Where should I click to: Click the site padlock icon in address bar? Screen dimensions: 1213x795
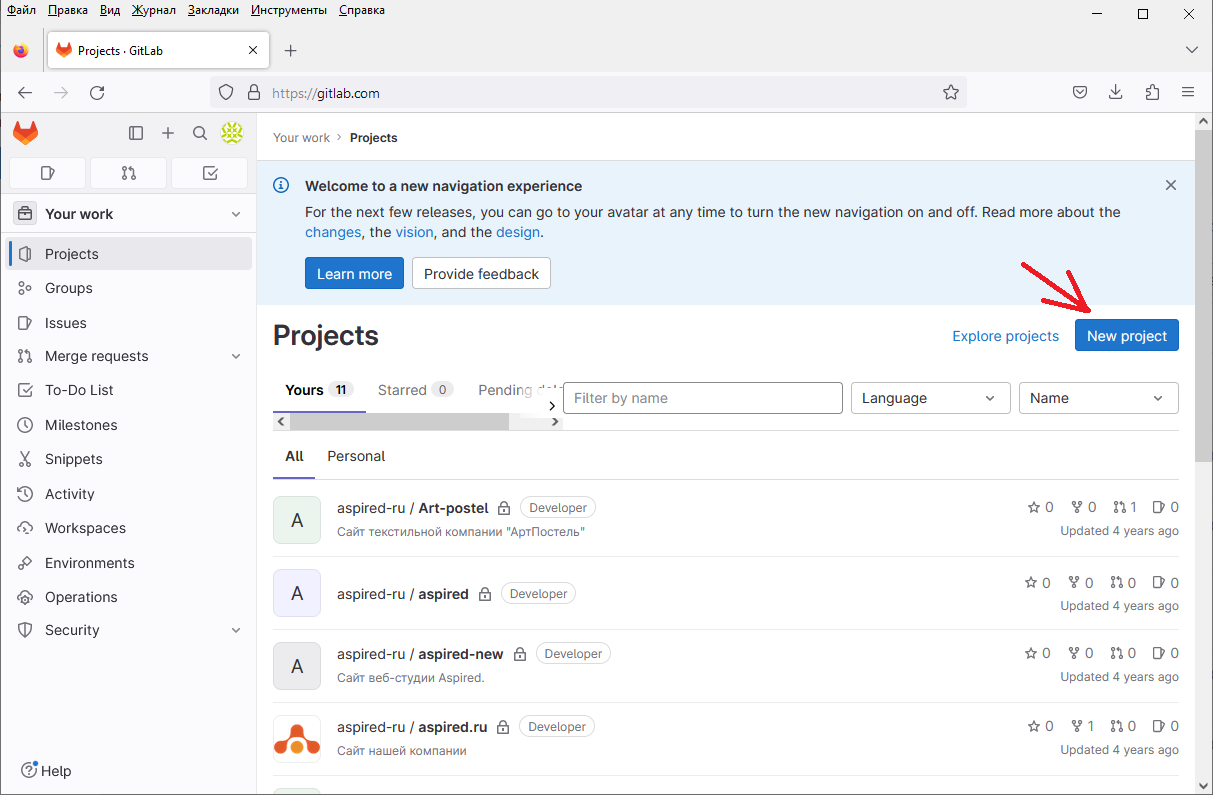(x=253, y=93)
